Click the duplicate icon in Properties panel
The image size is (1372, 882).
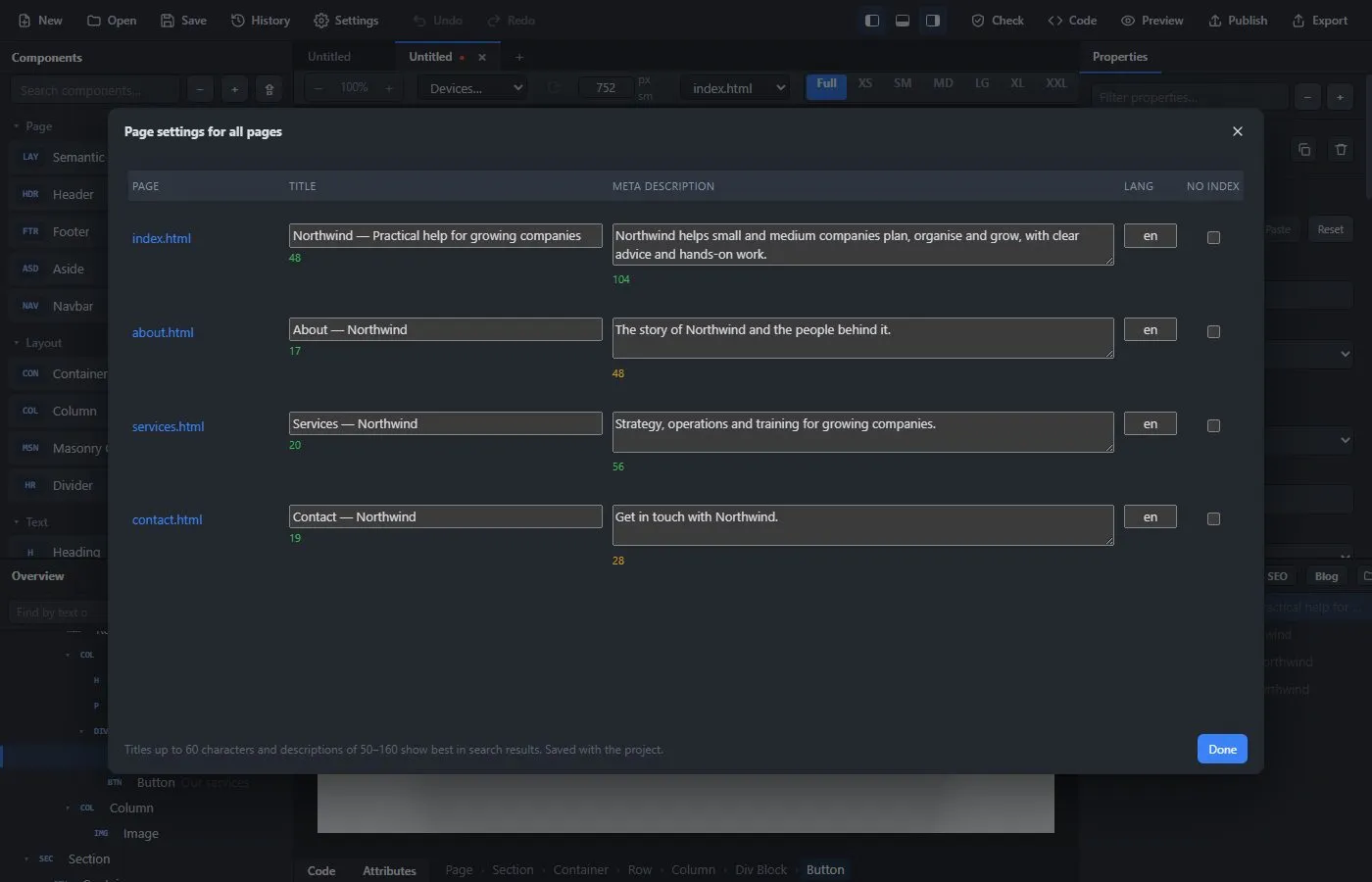tap(1304, 150)
